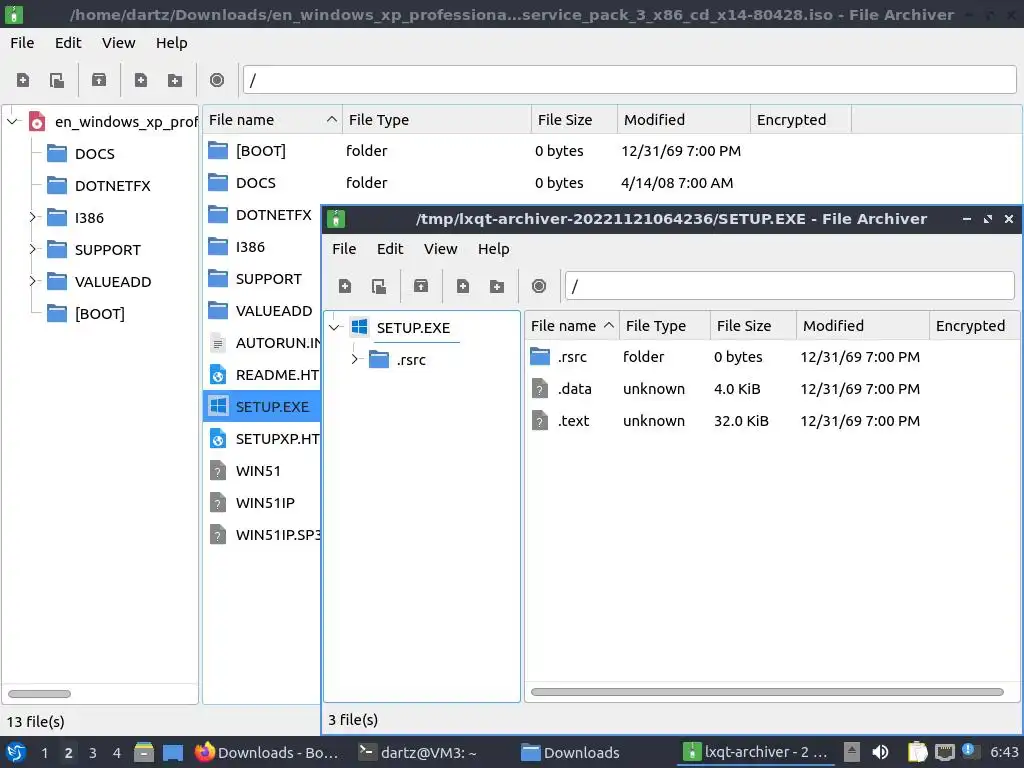Select DOCS folder row in ISO file list

612,183
